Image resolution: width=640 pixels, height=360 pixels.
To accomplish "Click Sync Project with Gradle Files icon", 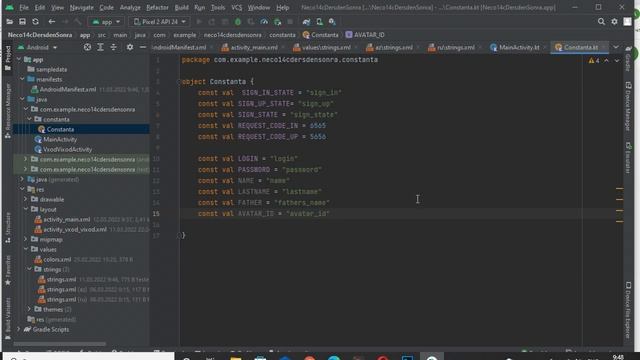I will 306,22.
